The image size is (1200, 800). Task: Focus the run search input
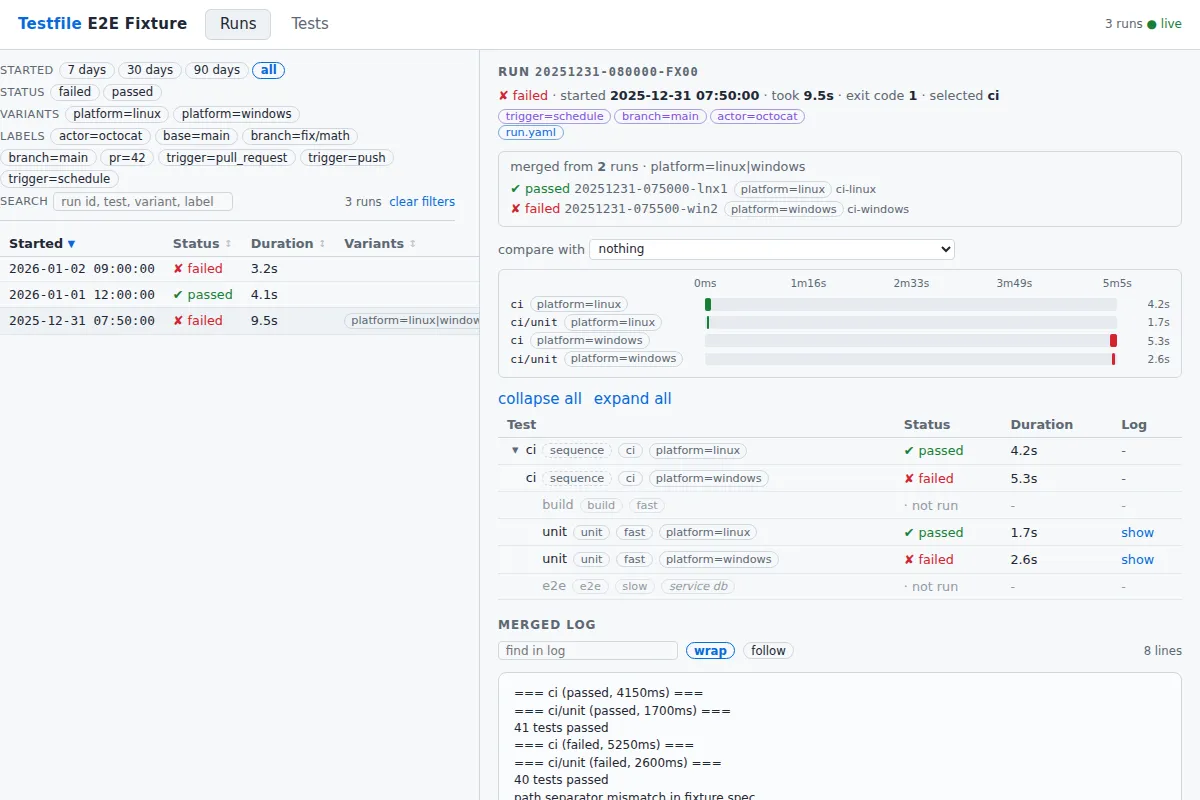coord(142,201)
